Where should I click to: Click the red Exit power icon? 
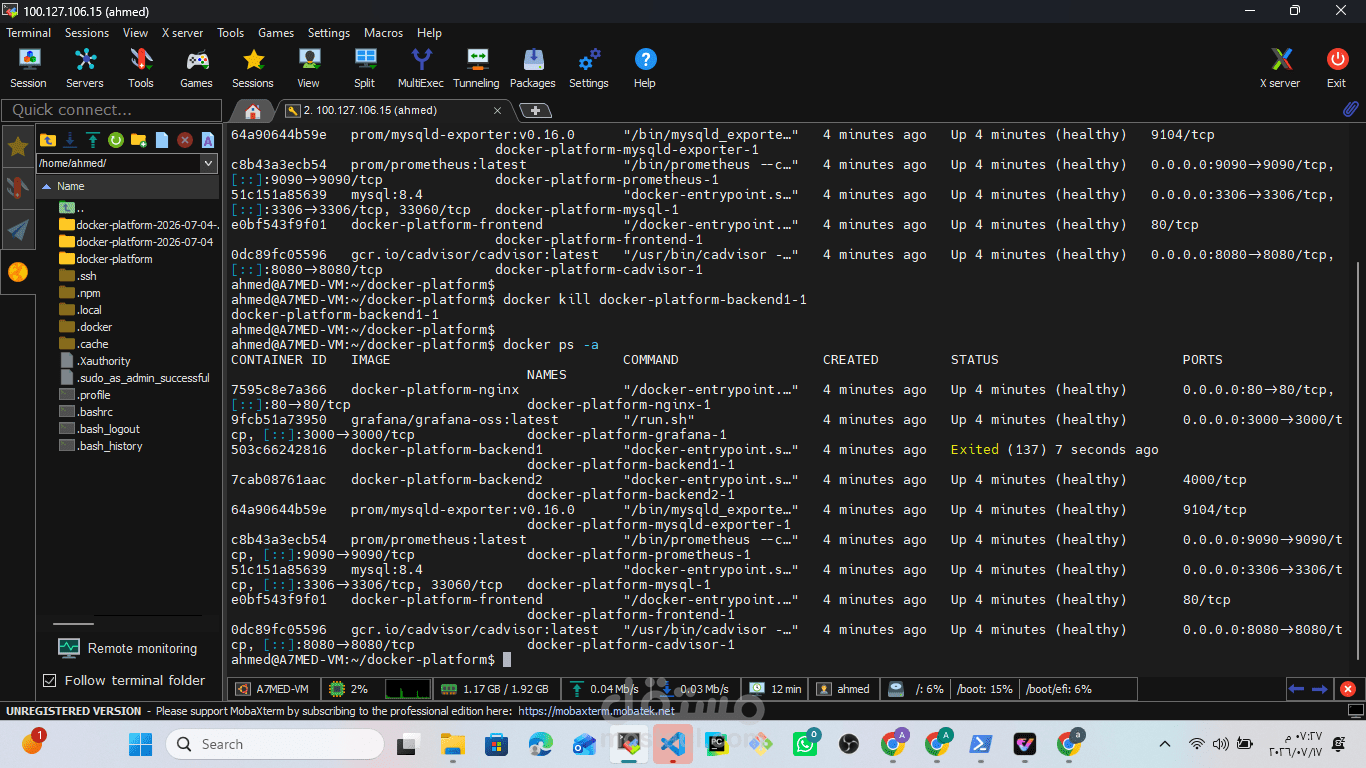click(x=1337, y=68)
